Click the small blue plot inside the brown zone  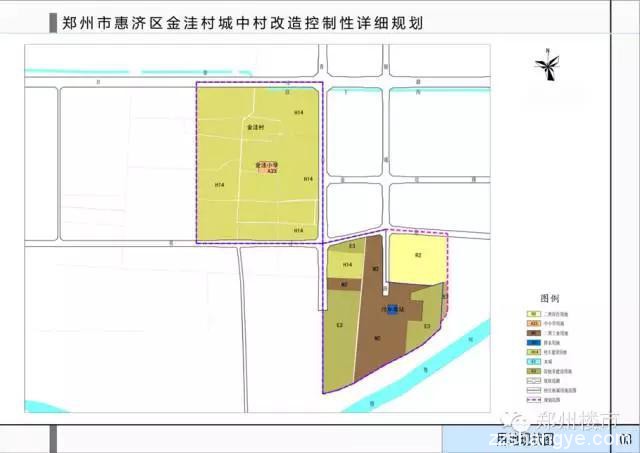[392, 310]
